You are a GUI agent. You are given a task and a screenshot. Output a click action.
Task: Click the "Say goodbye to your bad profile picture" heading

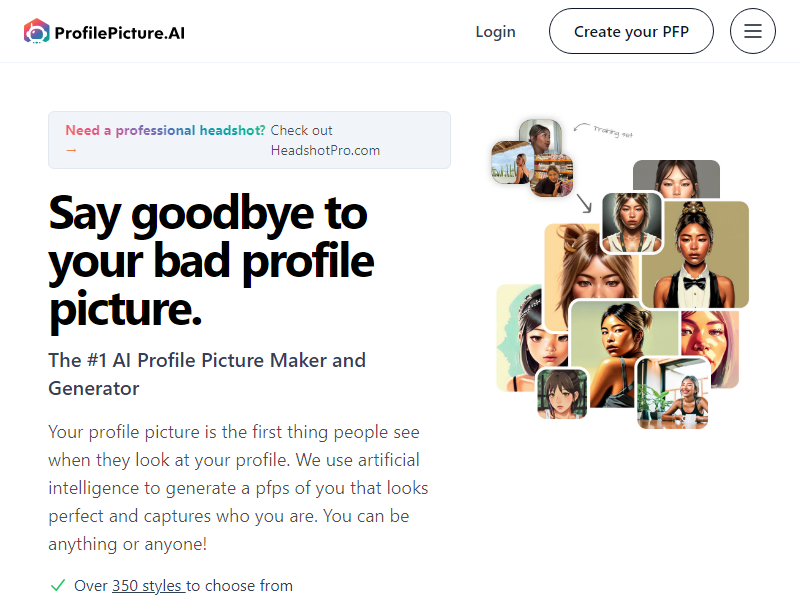point(211,262)
